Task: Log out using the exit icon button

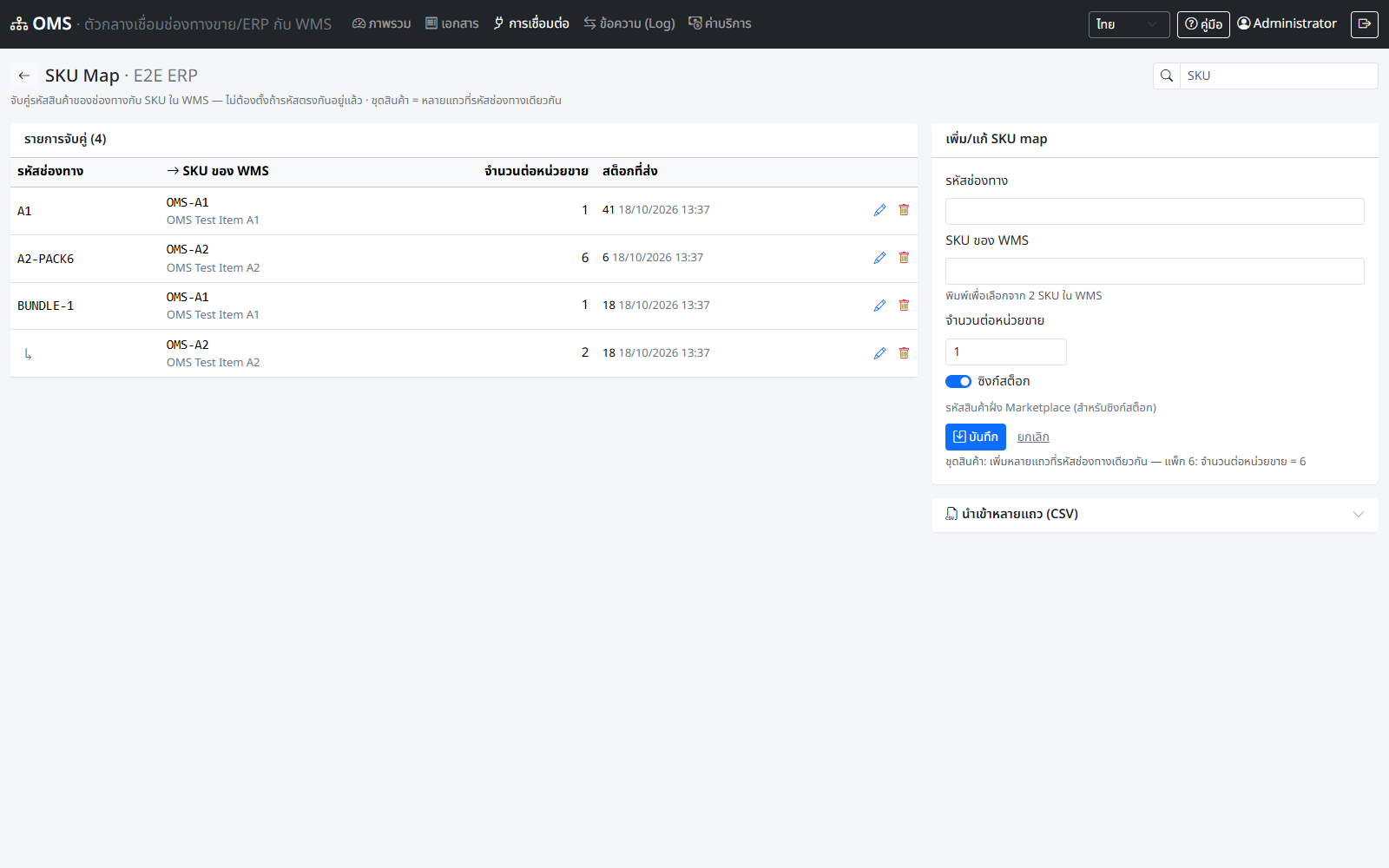Action: click(x=1365, y=24)
